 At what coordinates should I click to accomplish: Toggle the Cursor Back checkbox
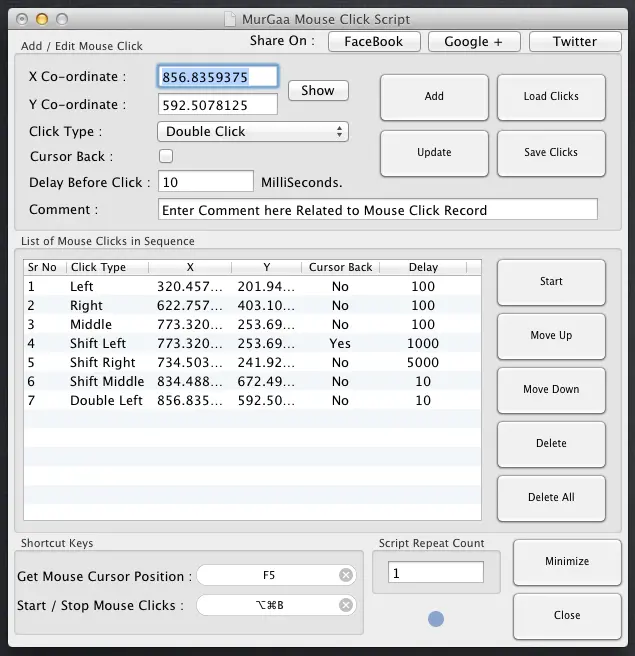[166, 156]
